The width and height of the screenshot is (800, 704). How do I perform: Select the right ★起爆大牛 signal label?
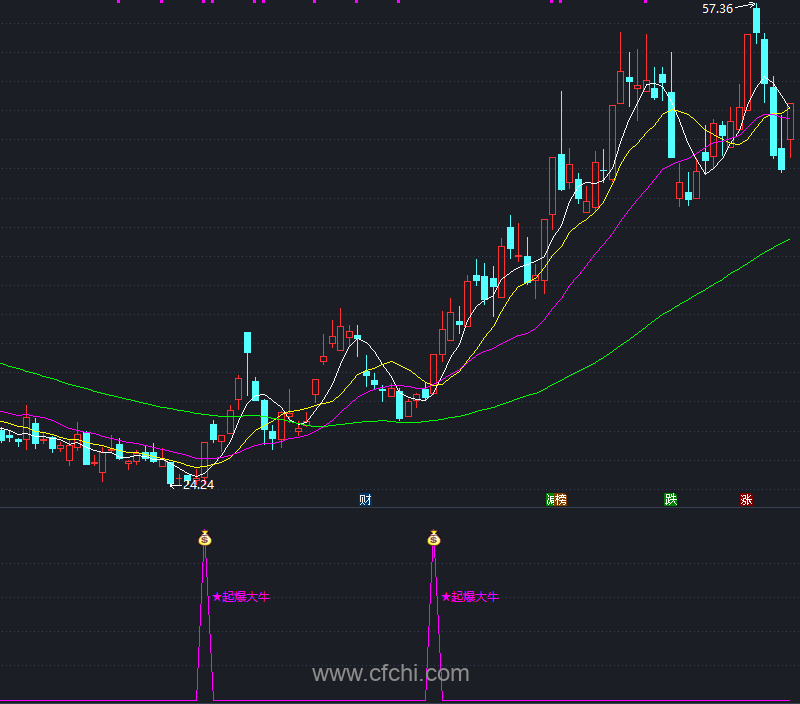point(470,596)
